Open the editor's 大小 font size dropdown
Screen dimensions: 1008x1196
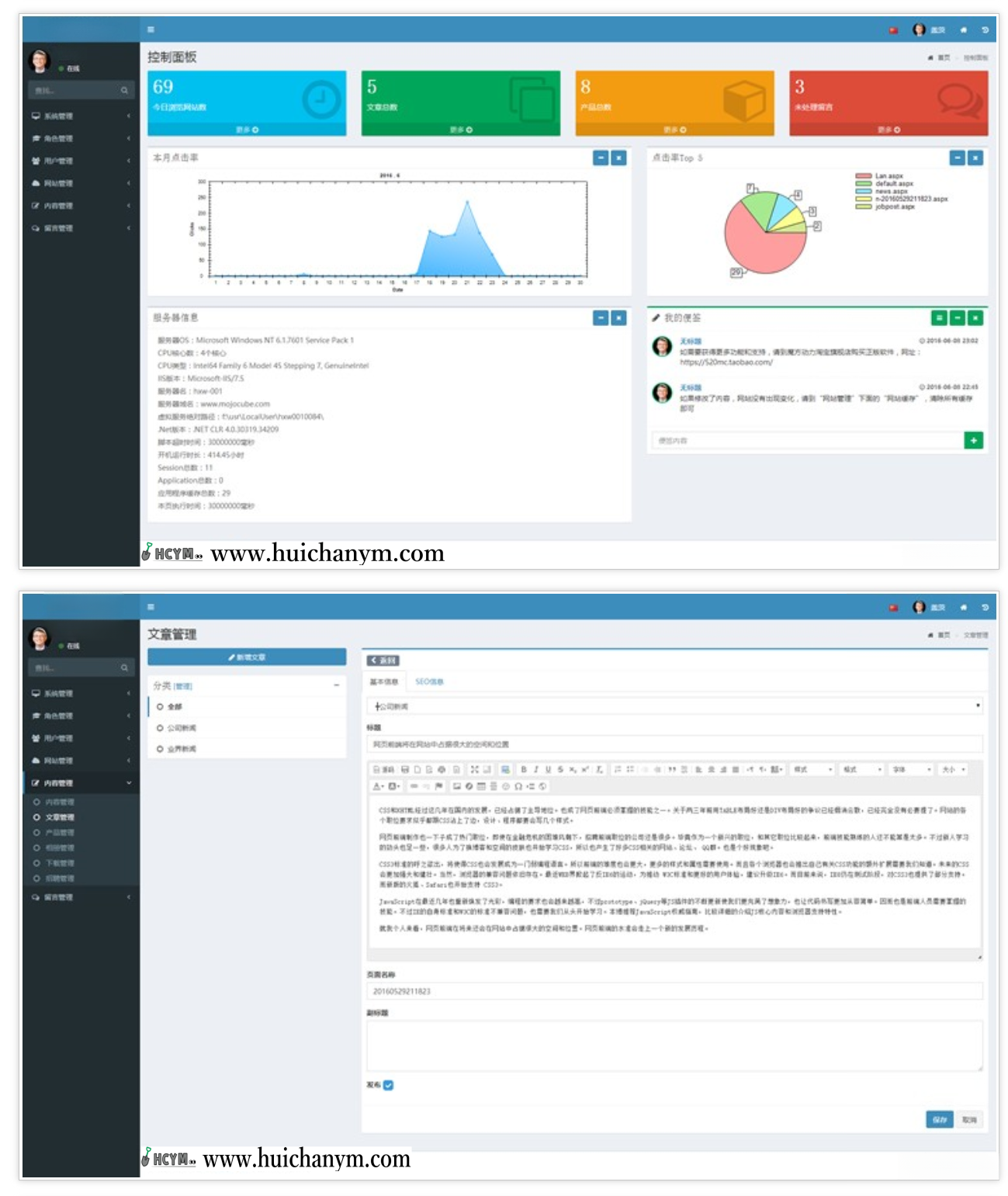[x=953, y=769]
